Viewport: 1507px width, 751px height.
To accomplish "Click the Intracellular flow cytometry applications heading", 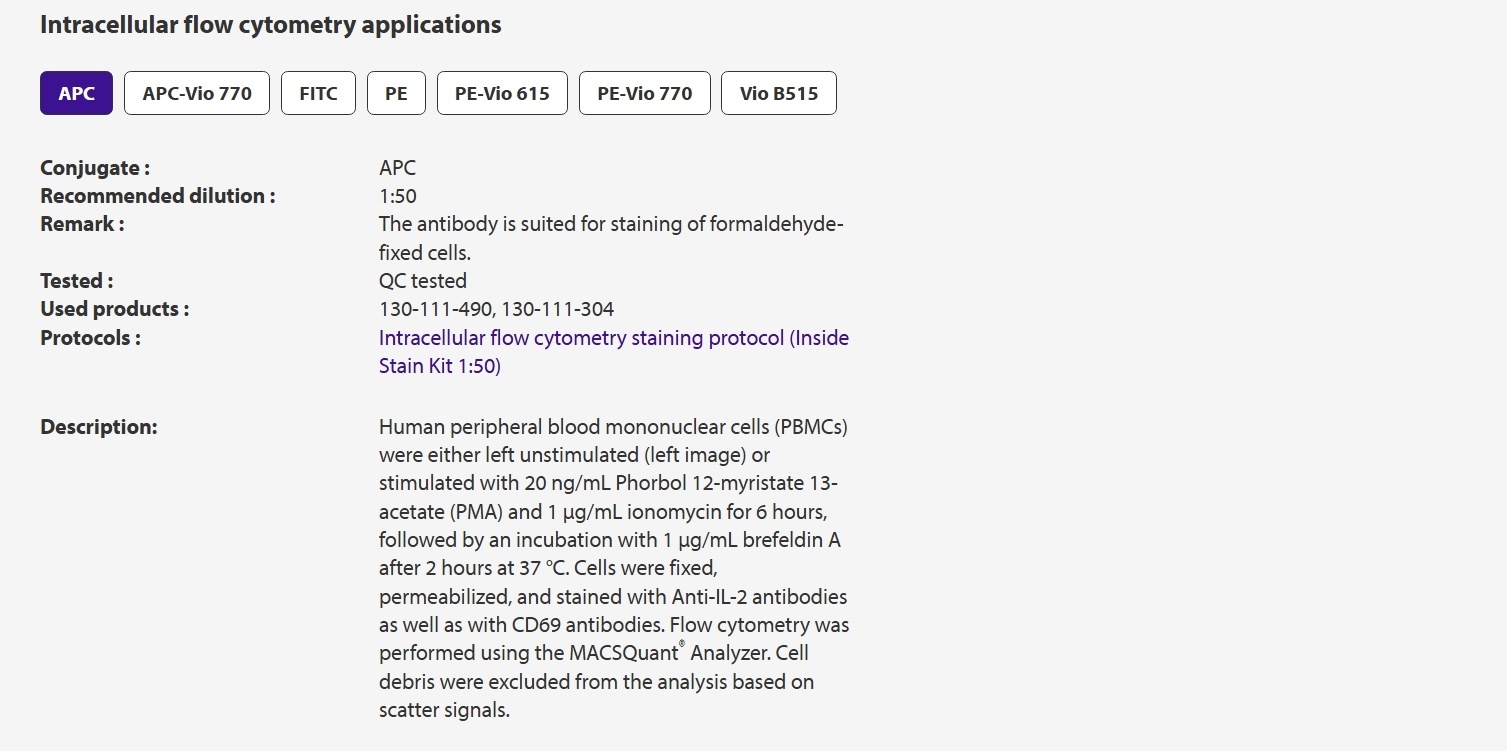I will [x=271, y=24].
